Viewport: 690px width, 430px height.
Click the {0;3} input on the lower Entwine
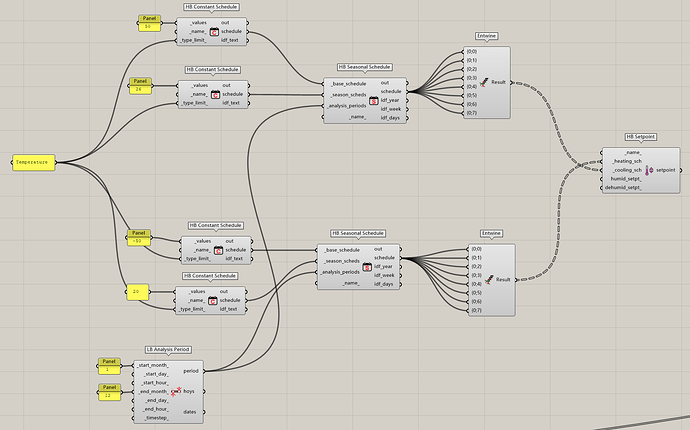477,276
